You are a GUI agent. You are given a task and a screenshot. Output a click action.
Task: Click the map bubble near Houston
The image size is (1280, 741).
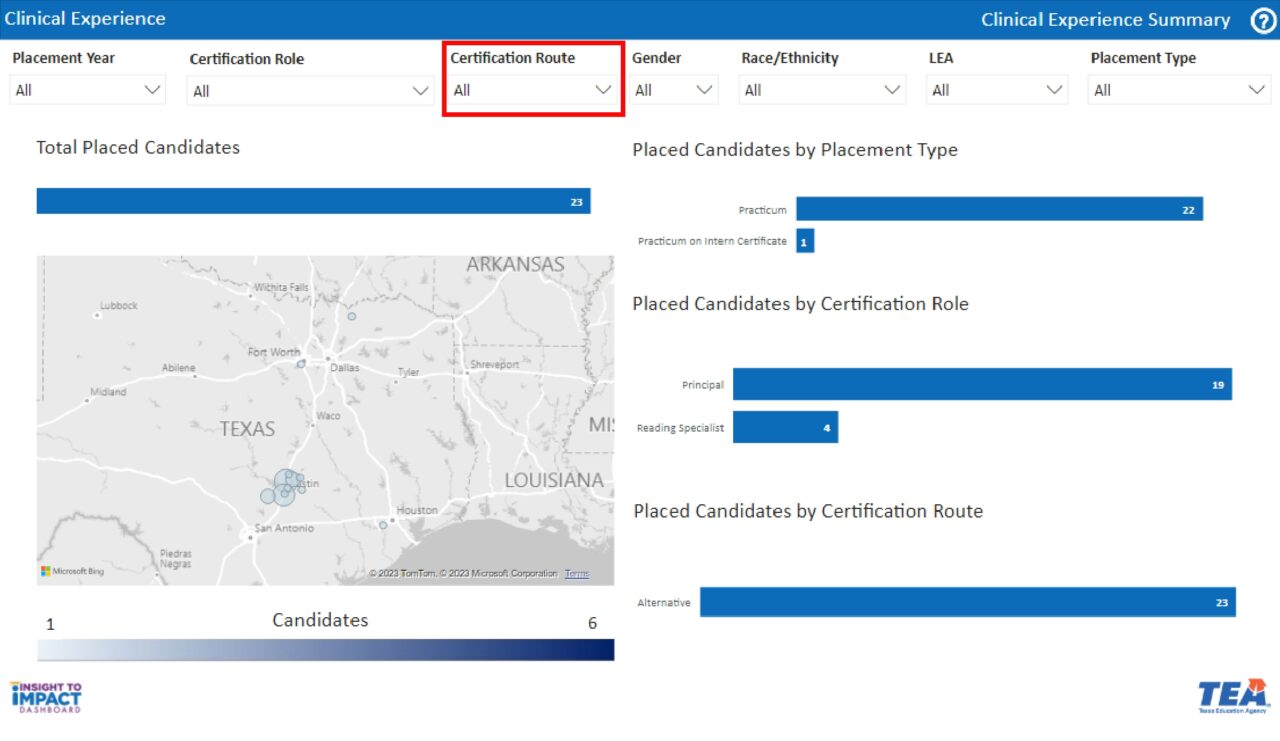coord(383,525)
